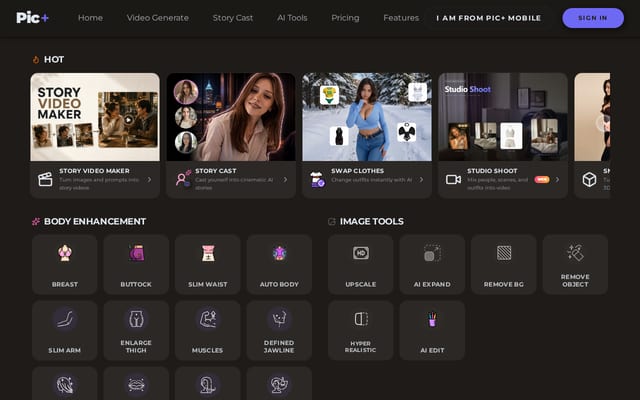Screen dimensions: 640x400
Task: Open the AI Edit tool
Action: tap(432, 330)
